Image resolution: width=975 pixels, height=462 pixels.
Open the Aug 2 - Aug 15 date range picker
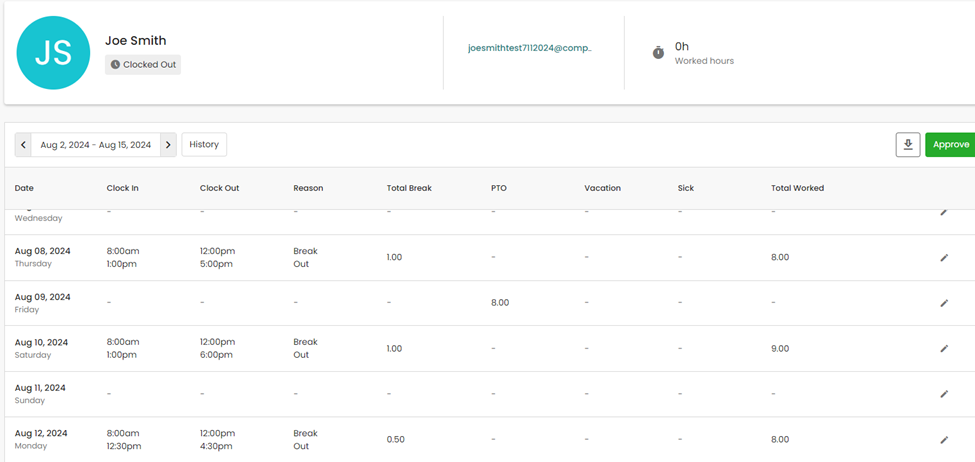point(96,145)
